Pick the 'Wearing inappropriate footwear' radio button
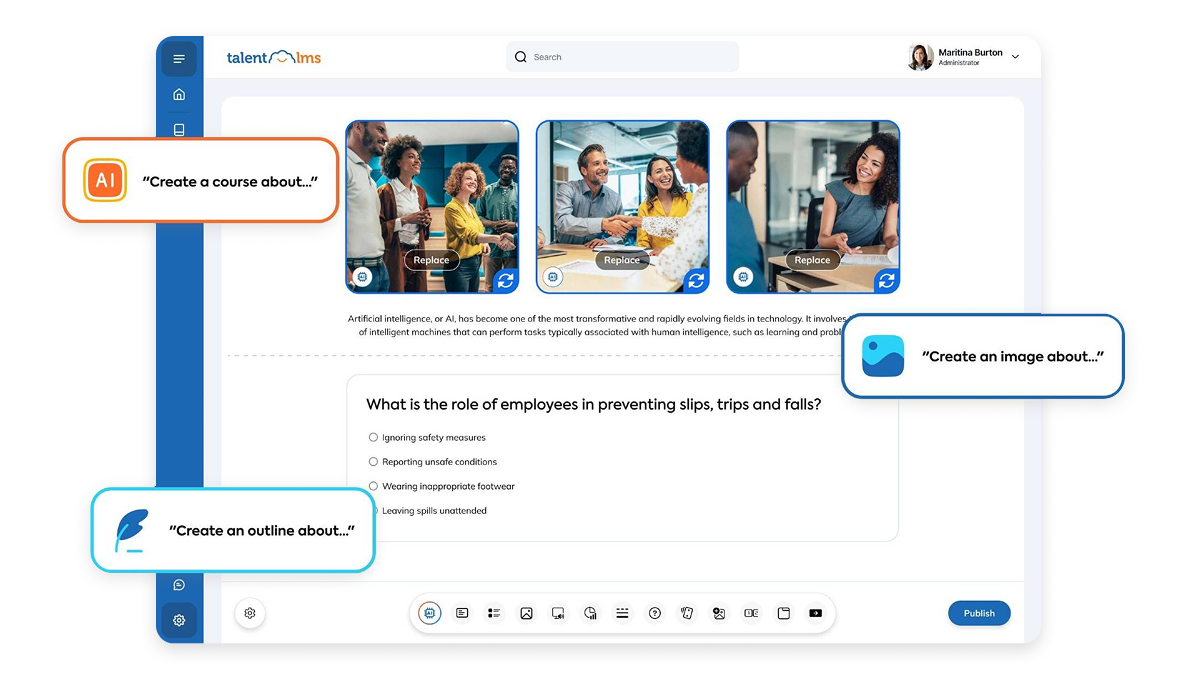This screenshot has height=680, width=1188. click(373, 486)
